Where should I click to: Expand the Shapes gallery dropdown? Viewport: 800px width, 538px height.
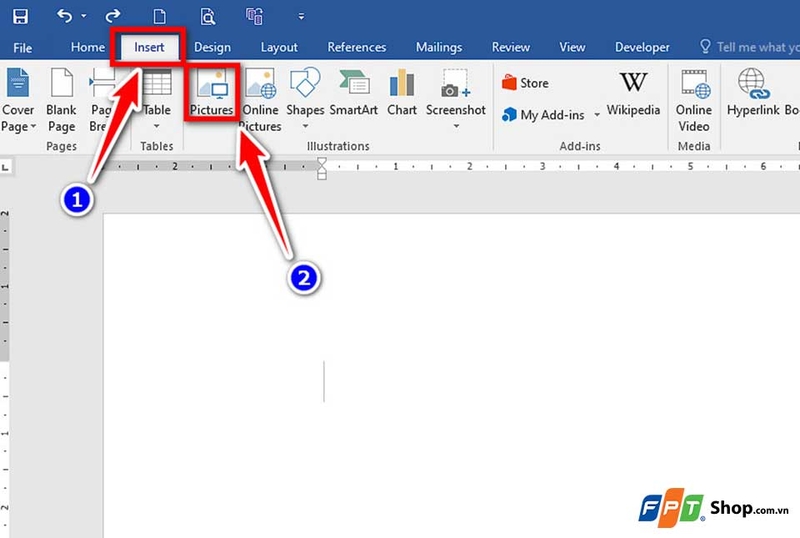(x=304, y=125)
